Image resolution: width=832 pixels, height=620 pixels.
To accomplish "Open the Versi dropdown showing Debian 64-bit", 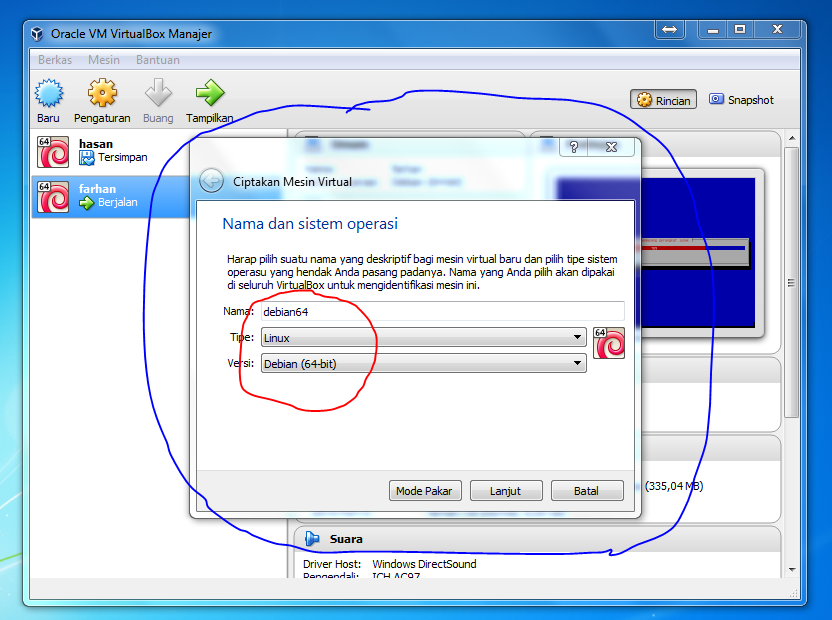I will click(x=420, y=363).
